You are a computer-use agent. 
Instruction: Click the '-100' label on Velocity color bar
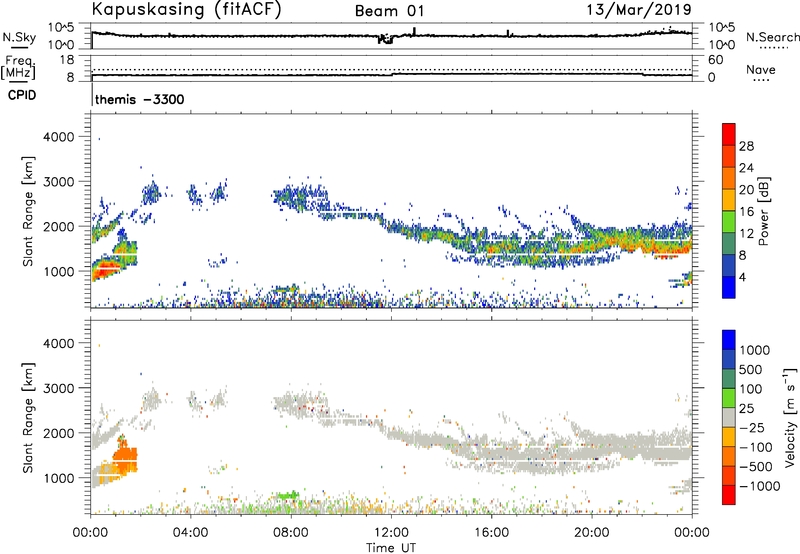coord(756,447)
